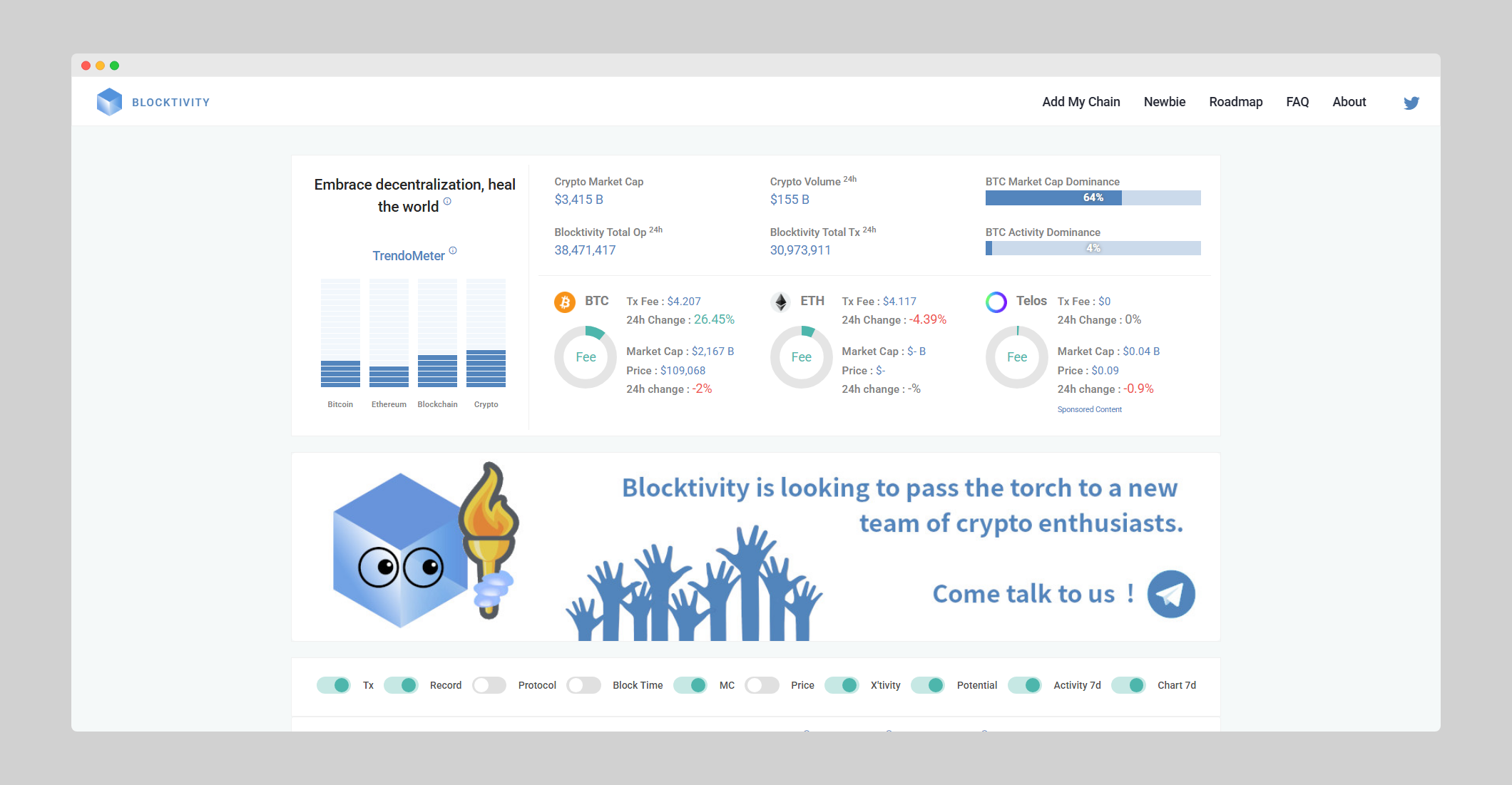Click ETH 24h Change -4.39%
Screen dimensions: 1512x785
(928, 319)
